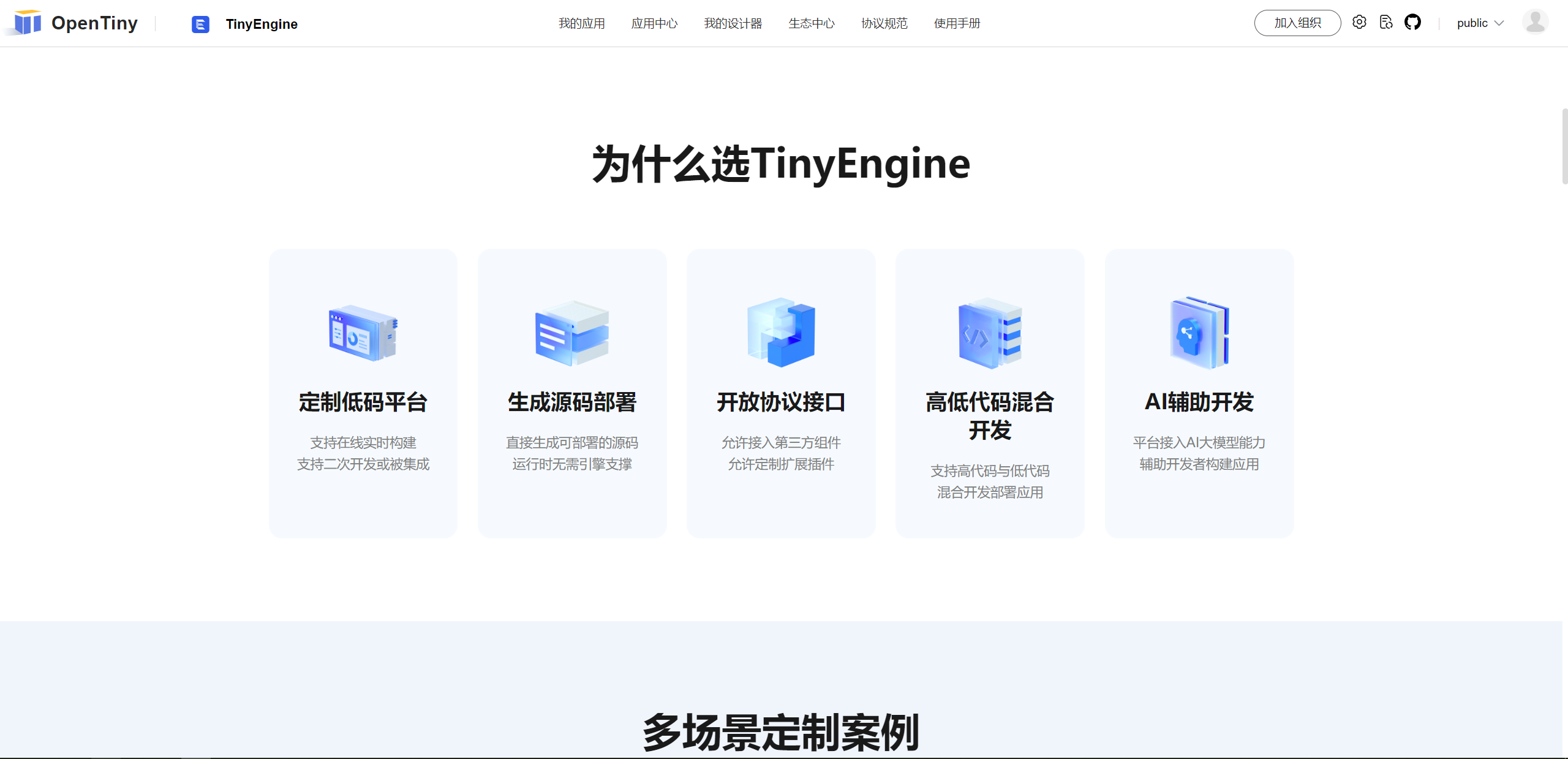Click the 定制低码平台 card illustration
The width and height of the screenshot is (1568, 759).
pyautogui.click(x=363, y=333)
